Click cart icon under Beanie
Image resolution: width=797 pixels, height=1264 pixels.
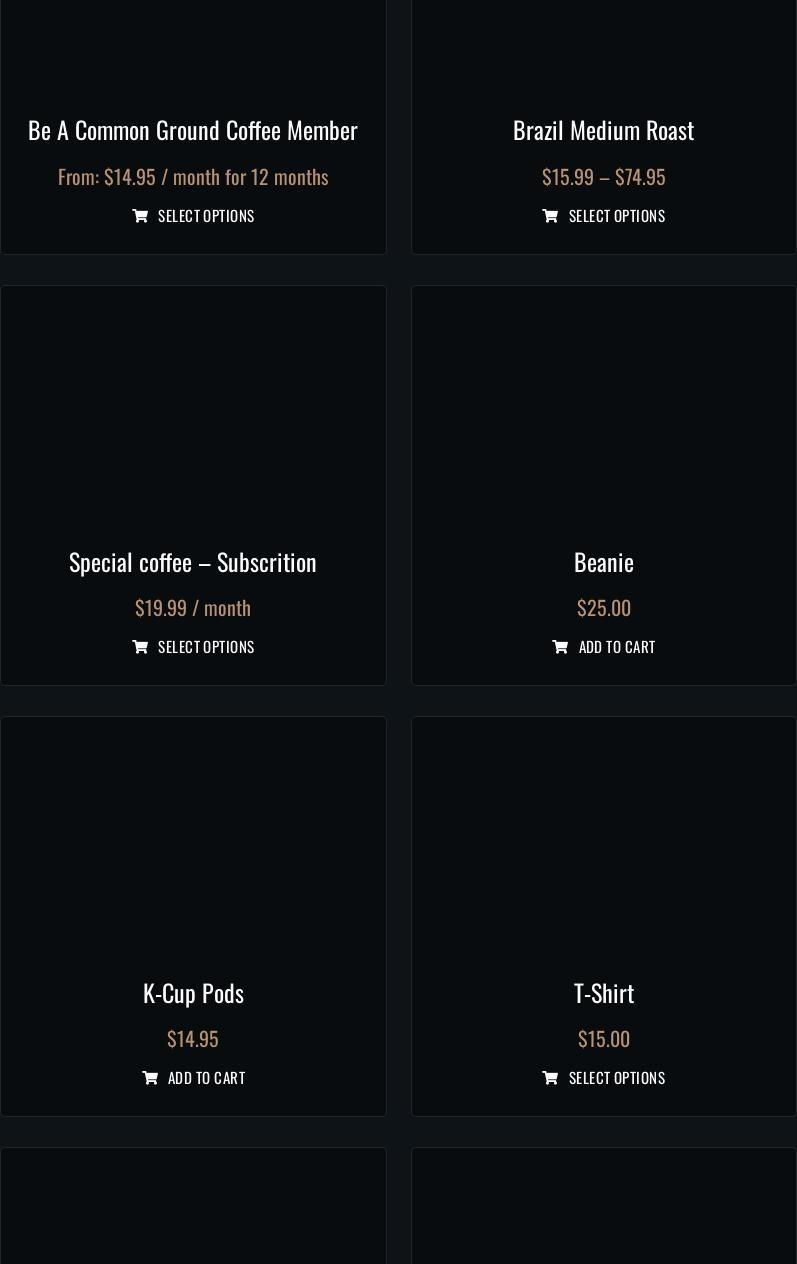click(560, 647)
